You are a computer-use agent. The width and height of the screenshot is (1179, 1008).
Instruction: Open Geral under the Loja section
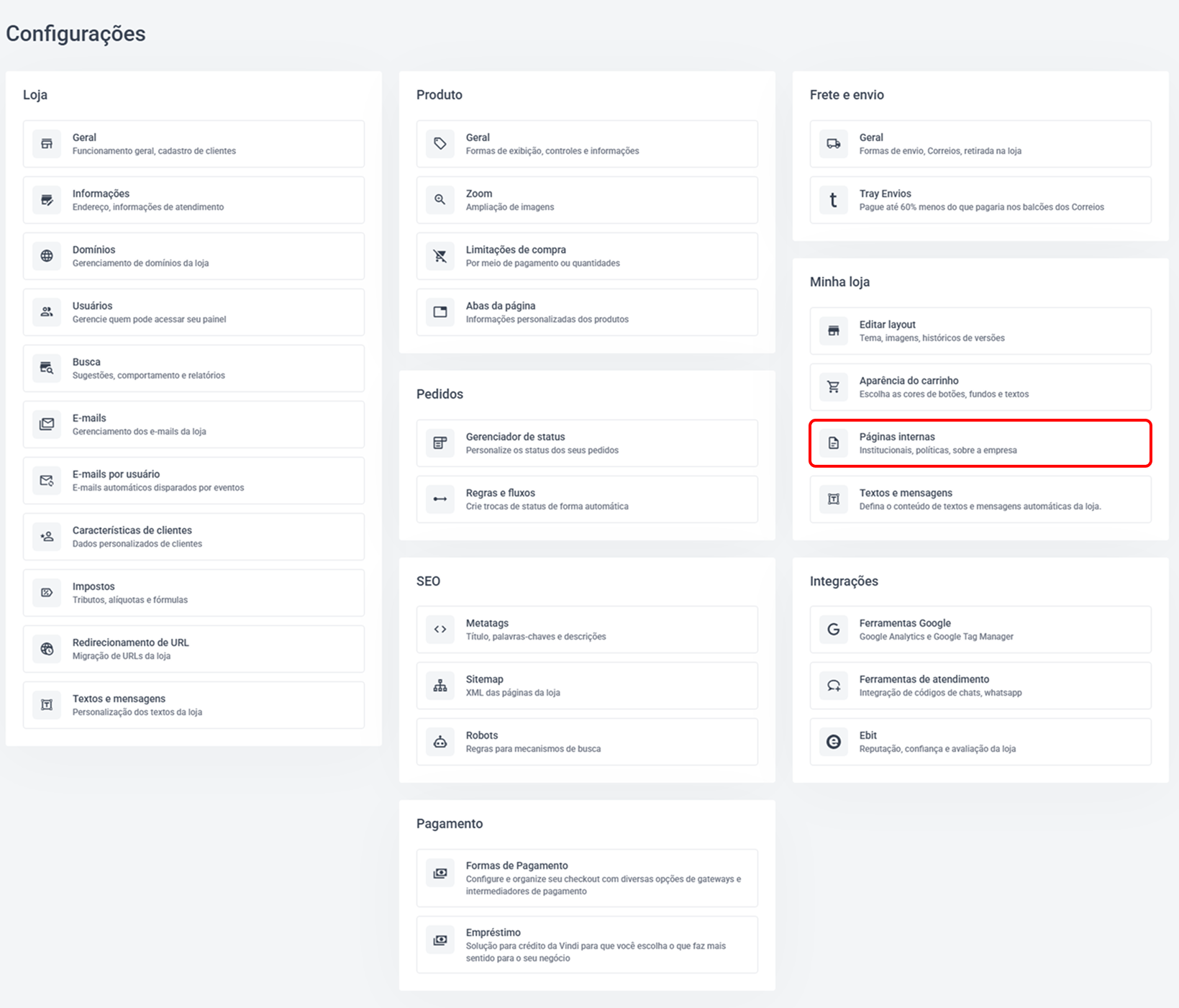[x=84, y=137]
